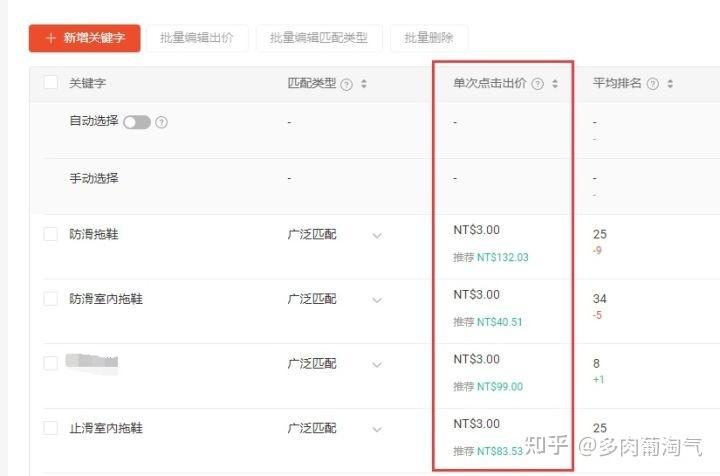The width and height of the screenshot is (720, 476).
Task: Open help icon next to 匹配类型
Action: [x=347, y=84]
